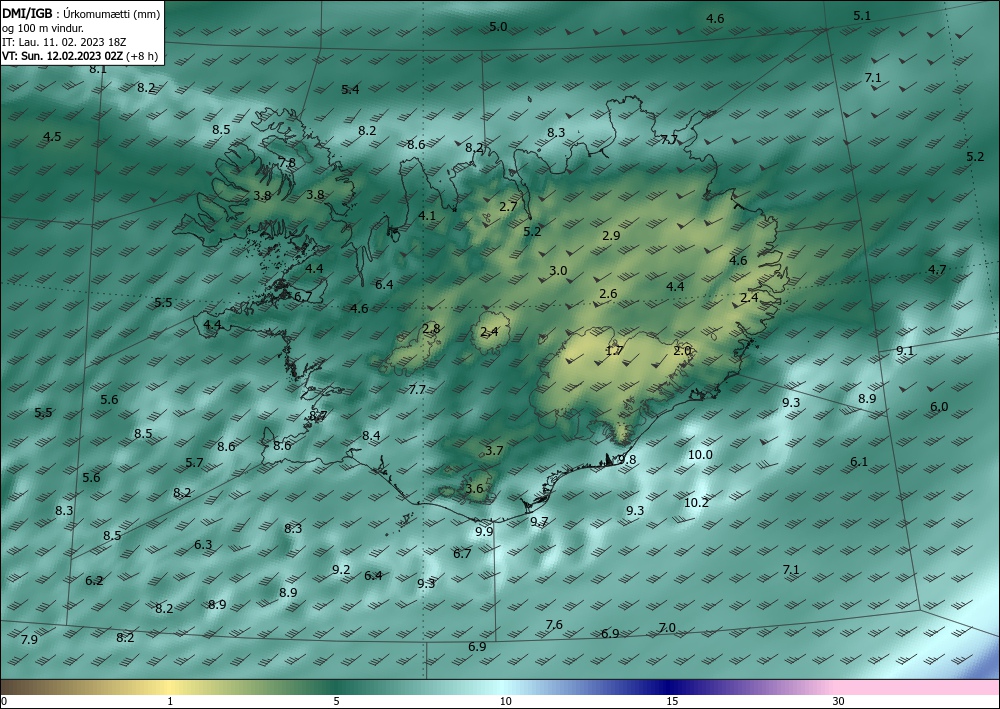Click the 3.0 value on the map
1000x709 pixels.
[558, 271]
